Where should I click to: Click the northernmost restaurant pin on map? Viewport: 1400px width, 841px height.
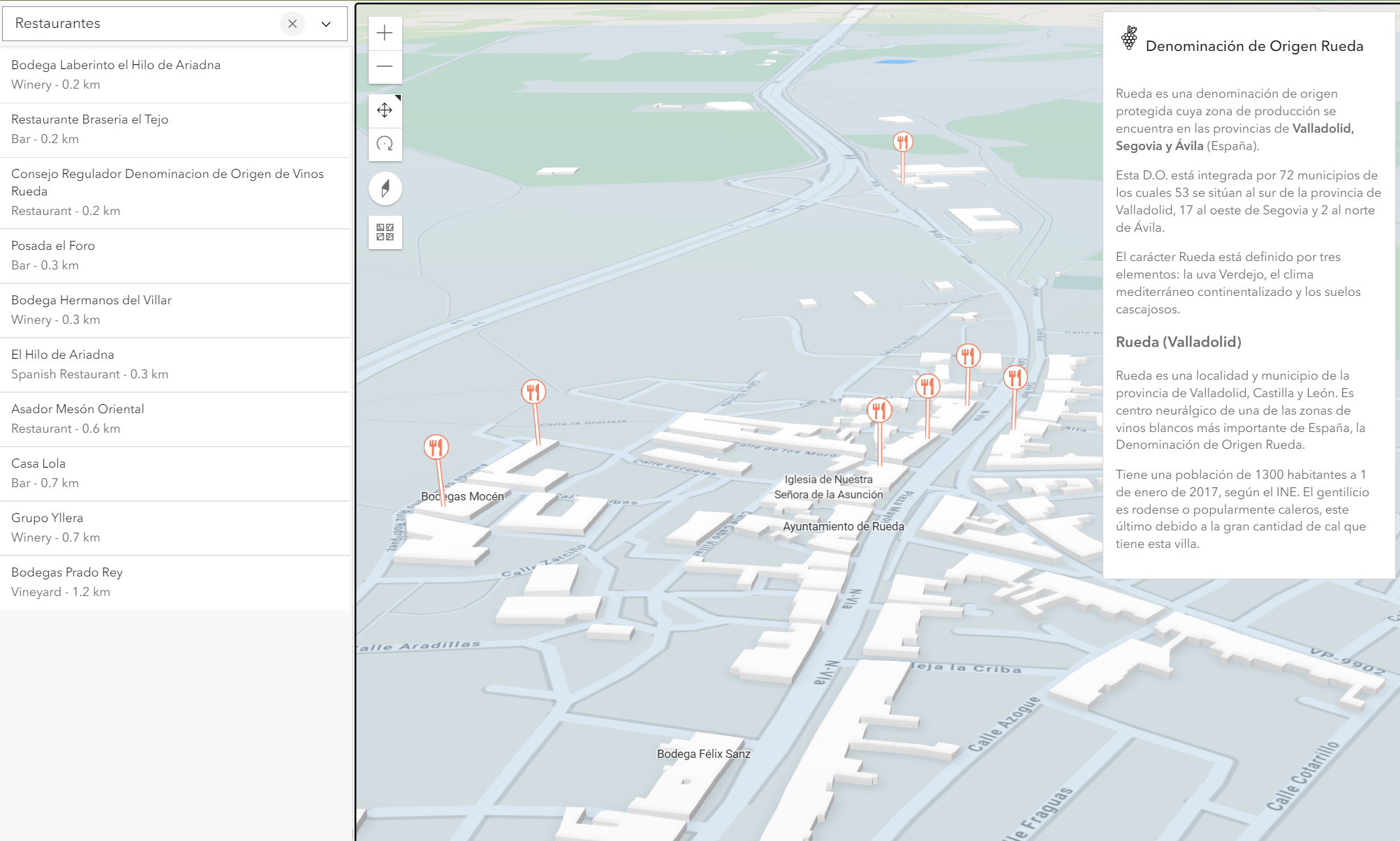tap(903, 142)
